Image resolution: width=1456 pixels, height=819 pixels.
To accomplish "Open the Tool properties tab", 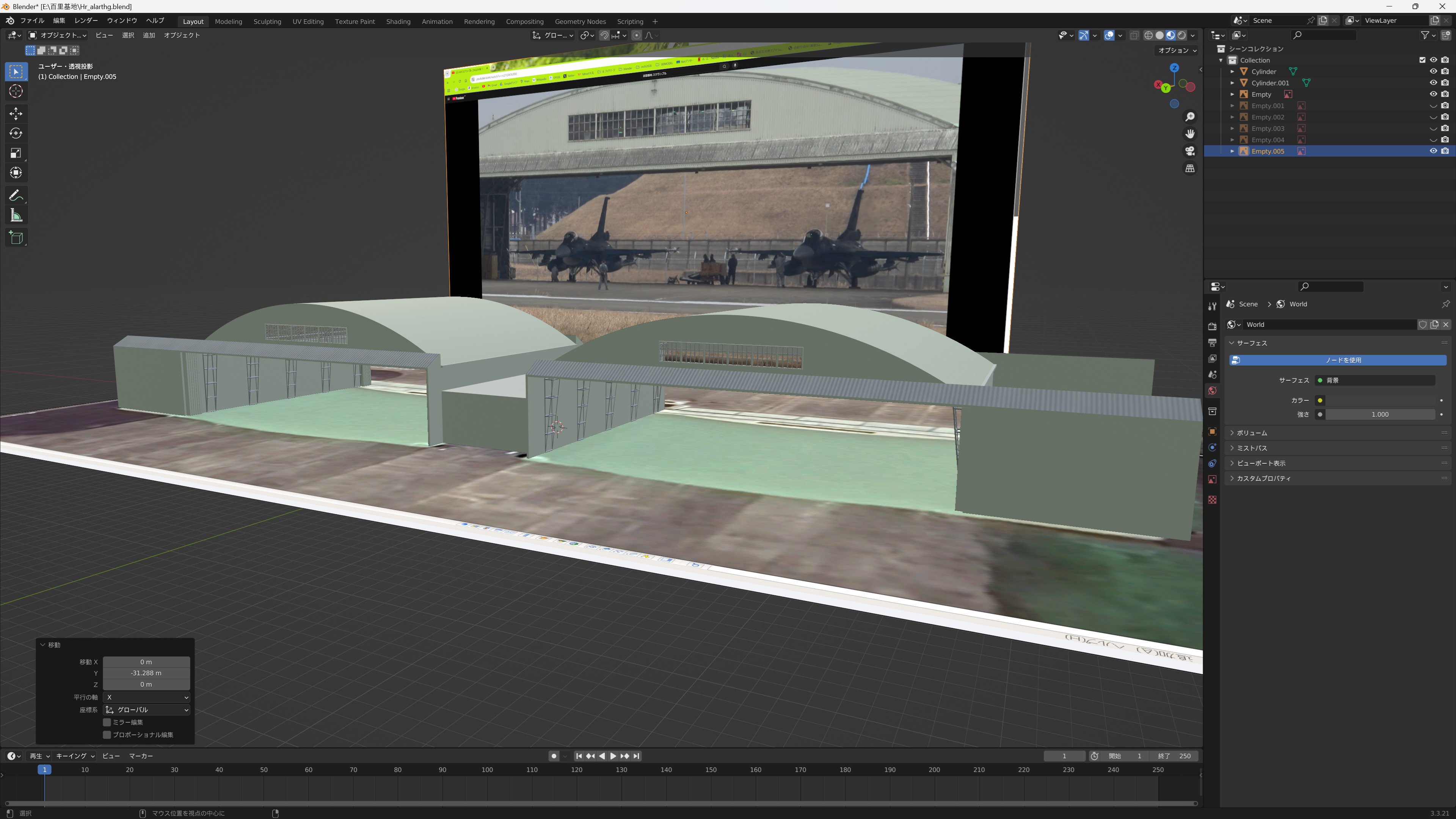I will tap(1212, 306).
